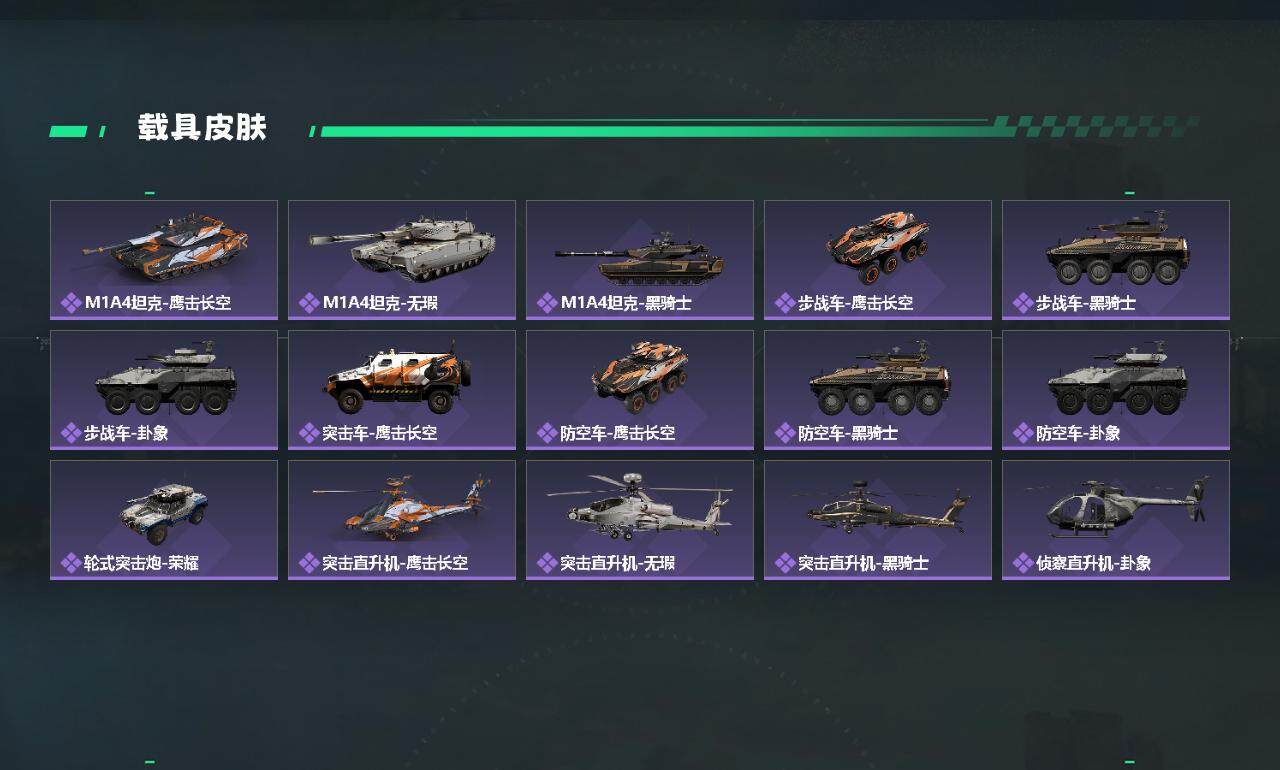The width and height of the screenshot is (1280, 770).
Task: Click the purple rarity icon beside M1A4坦克-鹰击长空
Action: point(71,303)
